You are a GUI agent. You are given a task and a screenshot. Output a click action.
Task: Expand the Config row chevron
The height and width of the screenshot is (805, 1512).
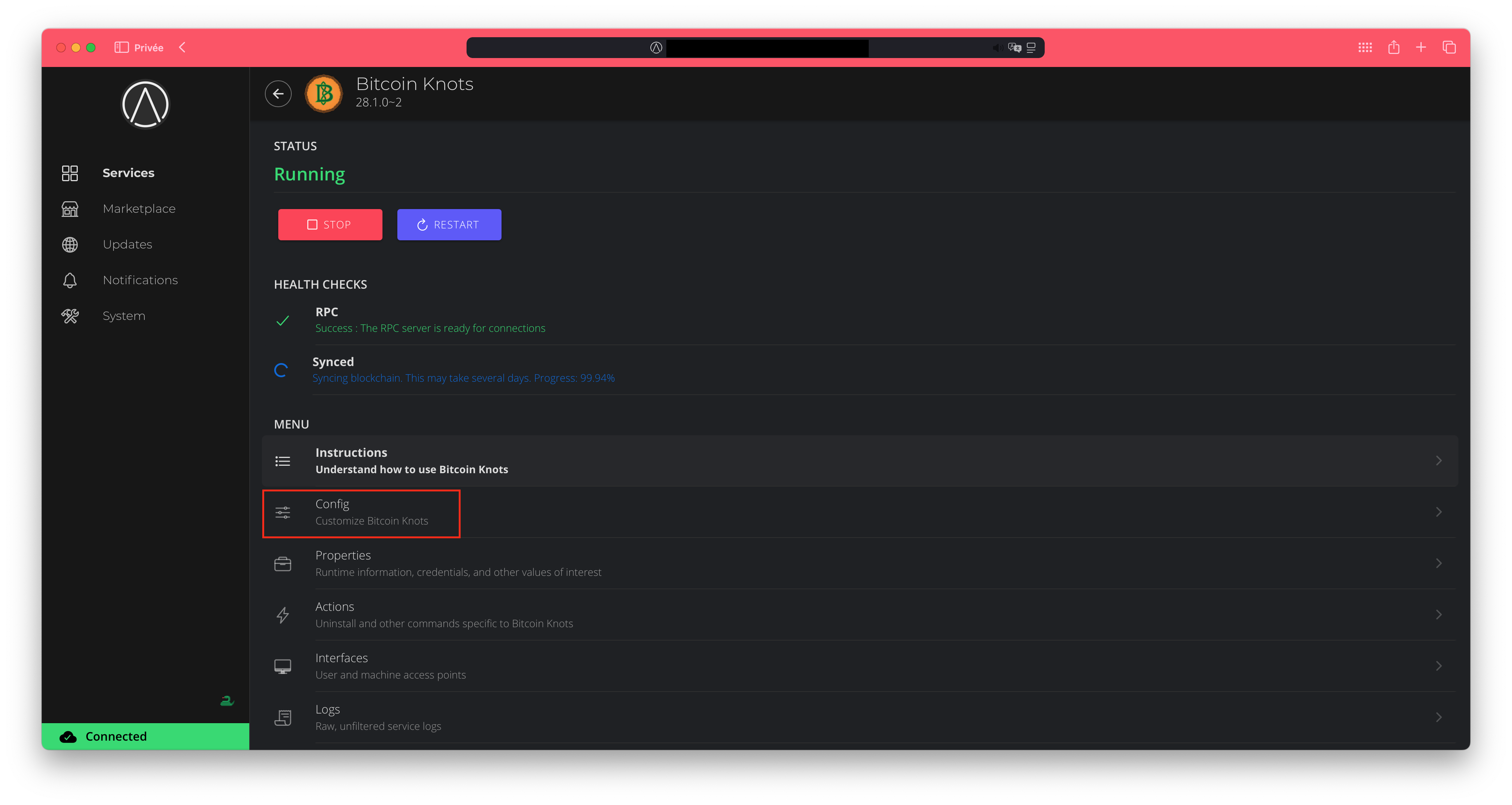click(1438, 512)
